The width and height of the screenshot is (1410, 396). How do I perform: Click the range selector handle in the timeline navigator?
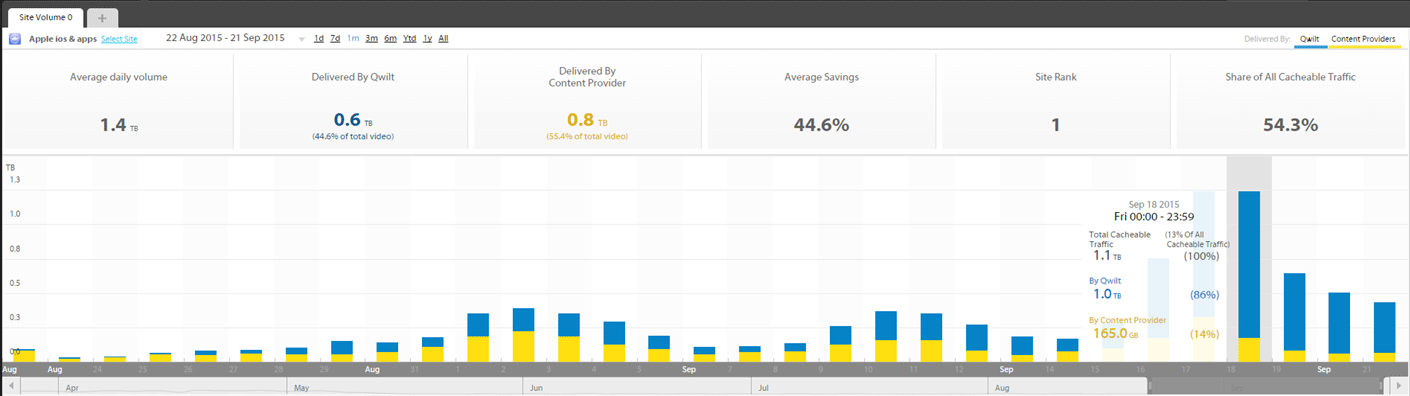(1150, 386)
